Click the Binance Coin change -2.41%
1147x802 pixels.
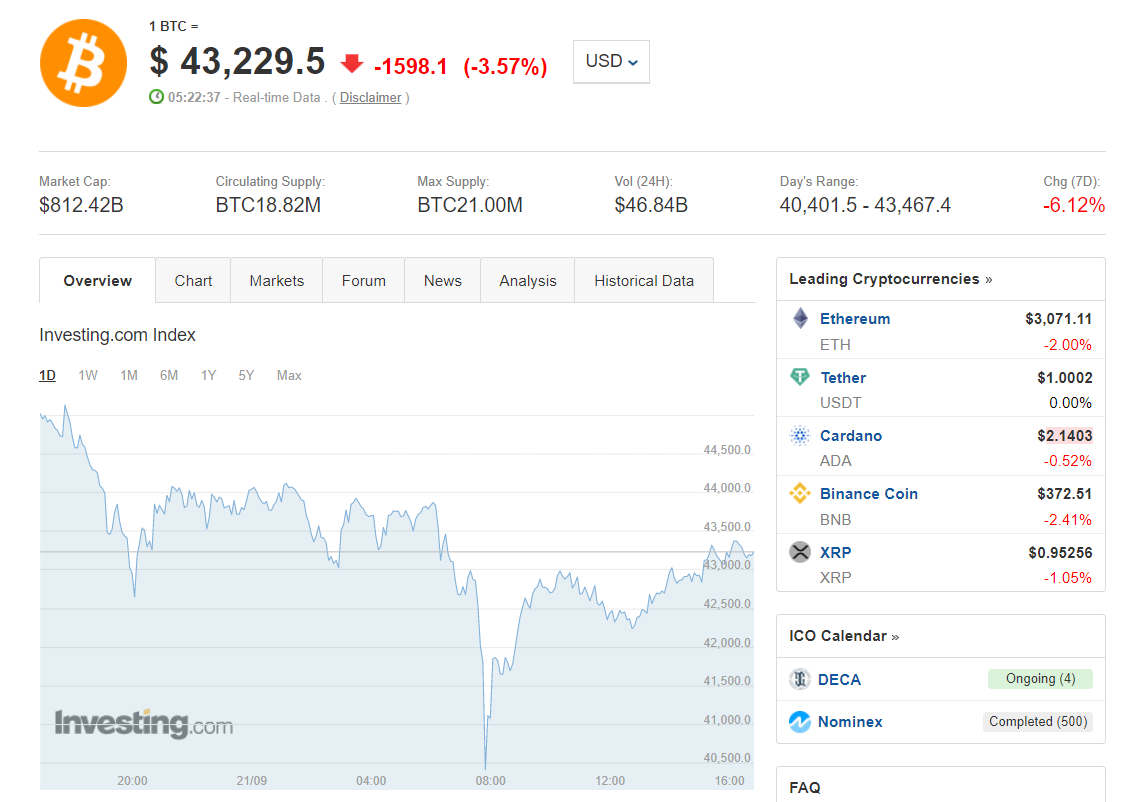click(x=1067, y=520)
